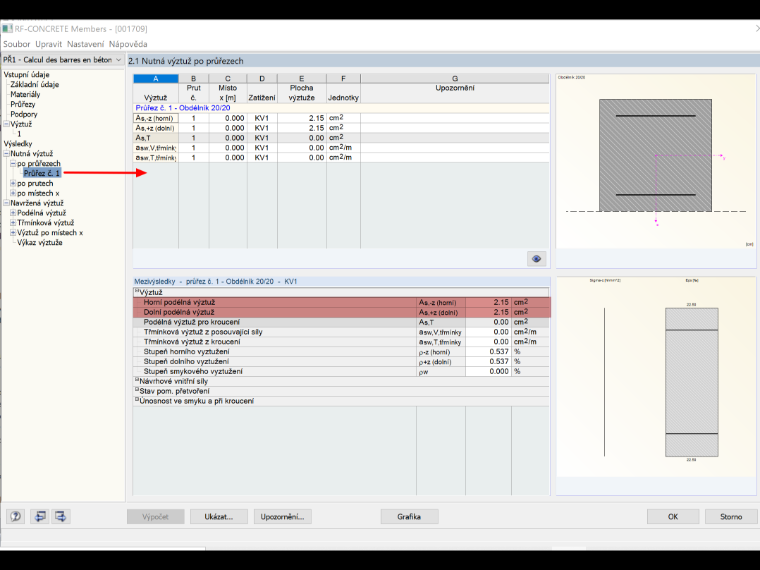Collapse the Výztuž tree node
The image size is (760, 570).
click(x=7, y=124)
